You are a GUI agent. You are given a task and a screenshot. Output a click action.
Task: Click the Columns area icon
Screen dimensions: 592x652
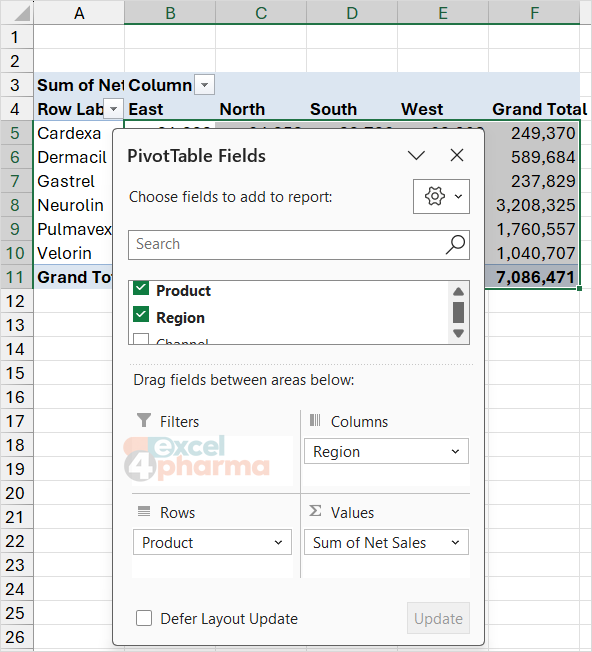pyautogui.click(x=315, y=420)
